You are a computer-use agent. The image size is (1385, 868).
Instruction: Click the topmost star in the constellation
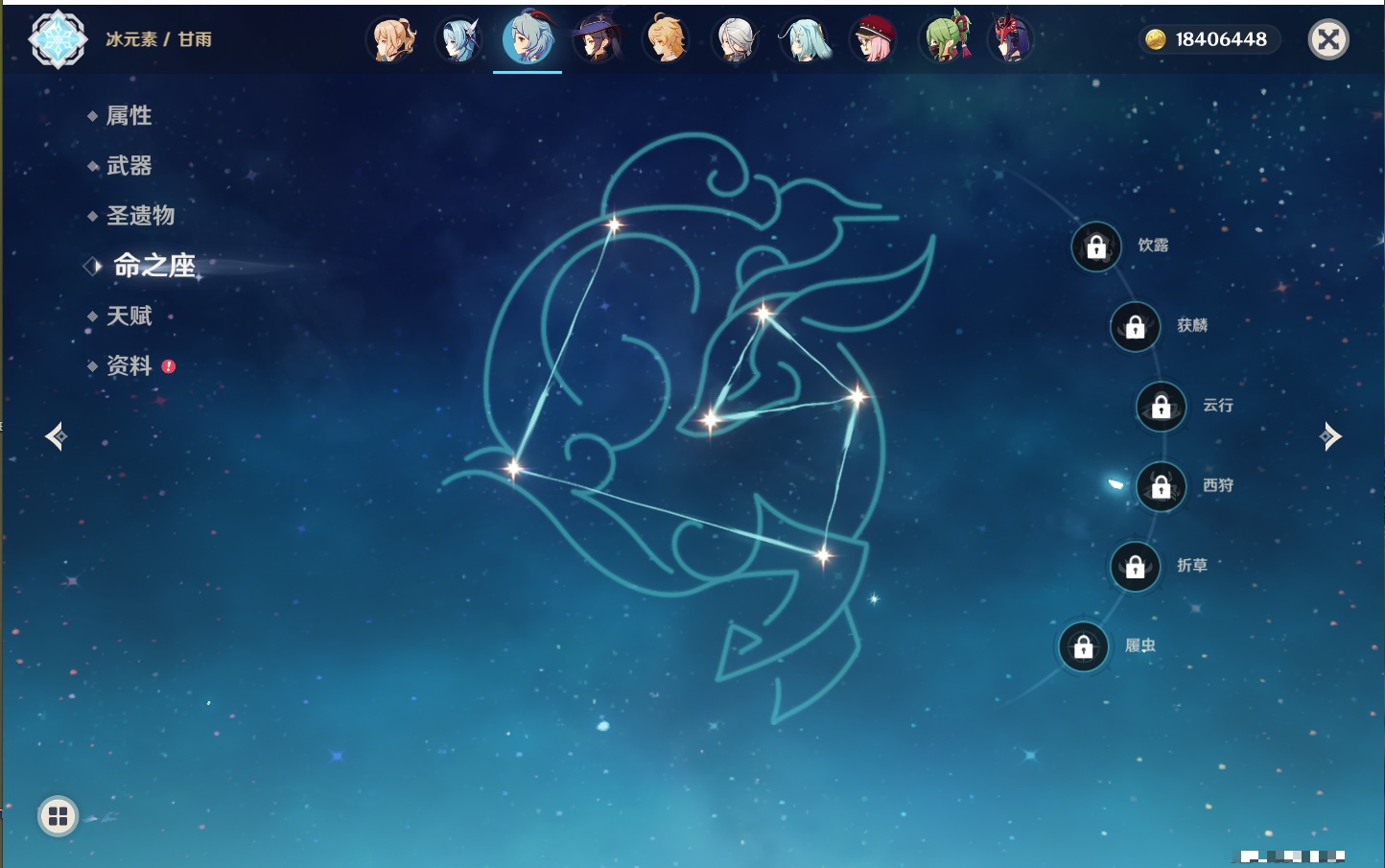point(613,225)
